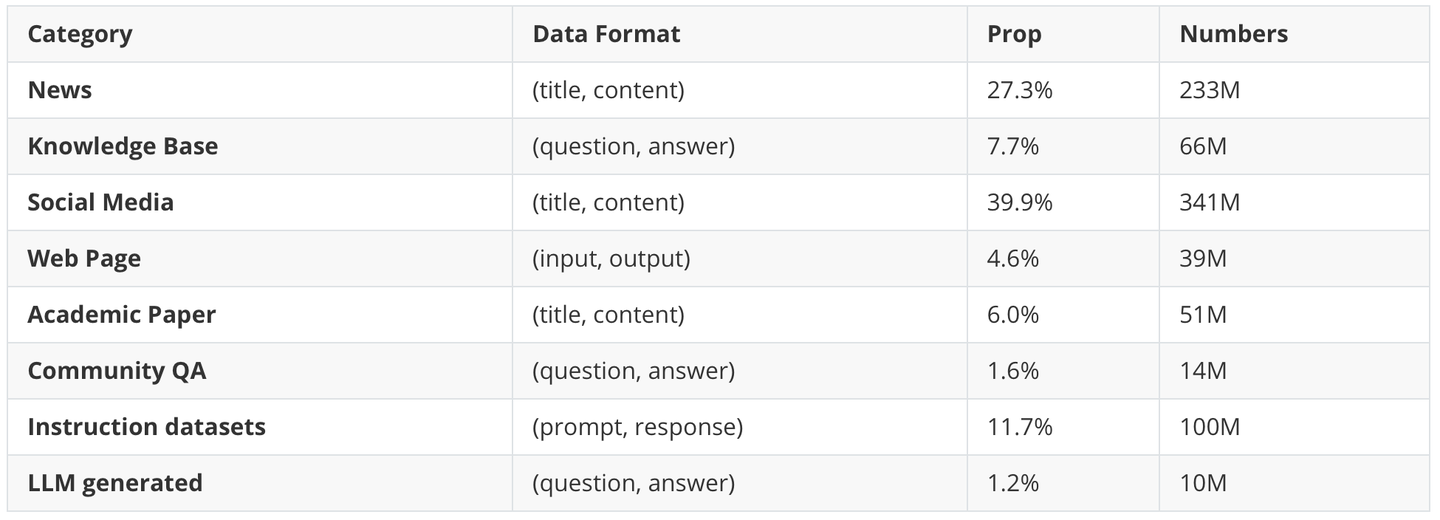This screenshot has width=1440, height=520.
Task: Click the Social Media category cell
Action: click(100, 202)
